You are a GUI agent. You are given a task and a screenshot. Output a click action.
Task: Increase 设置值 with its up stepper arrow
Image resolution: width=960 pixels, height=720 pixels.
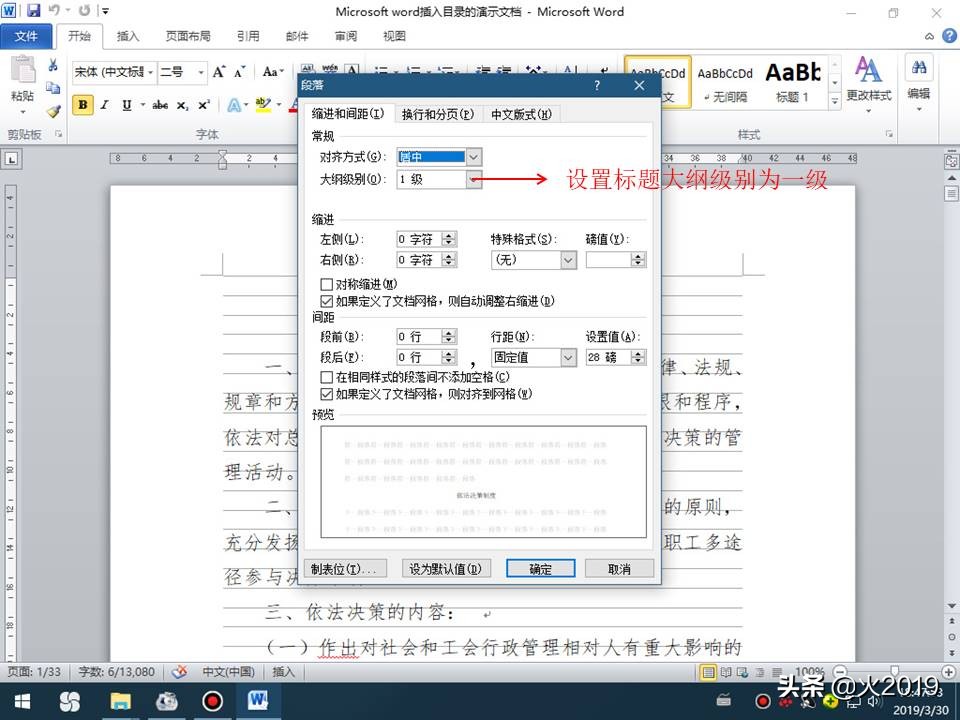(x=637, y=352)
